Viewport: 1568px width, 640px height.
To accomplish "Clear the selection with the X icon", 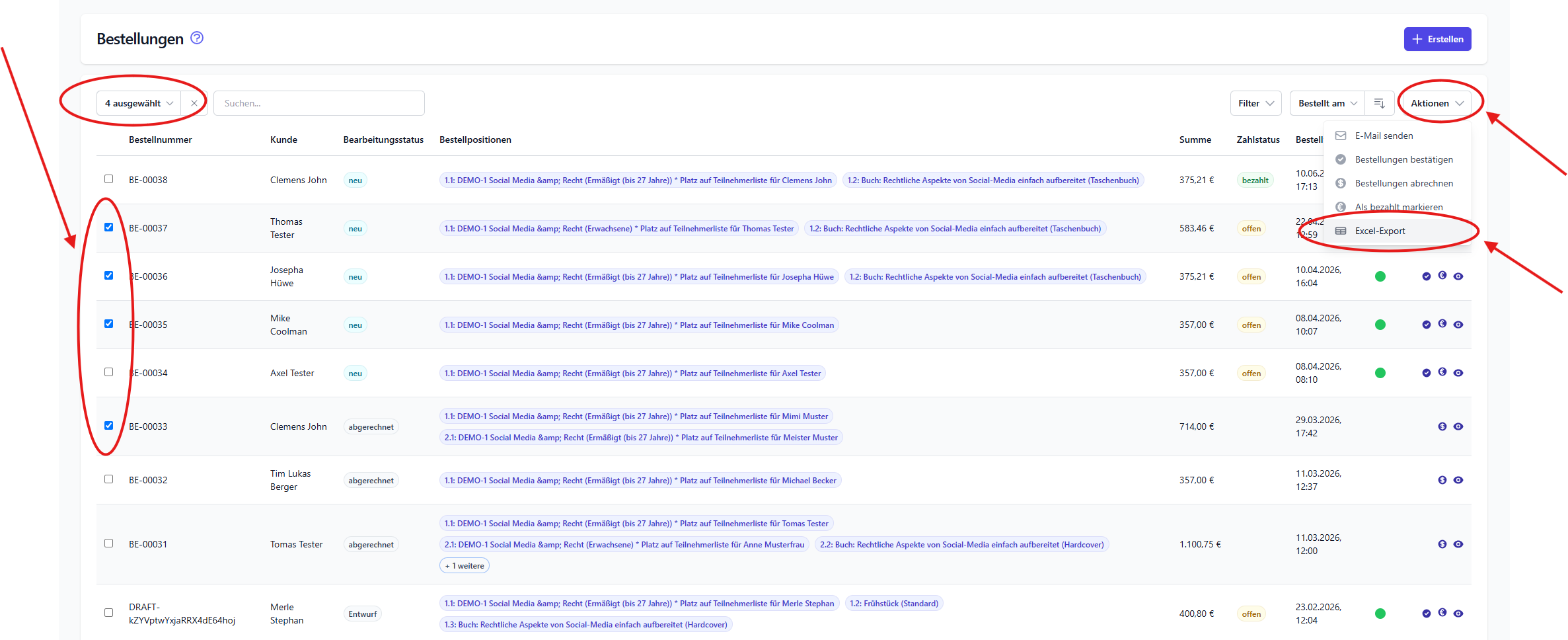I will pos(194,103).
